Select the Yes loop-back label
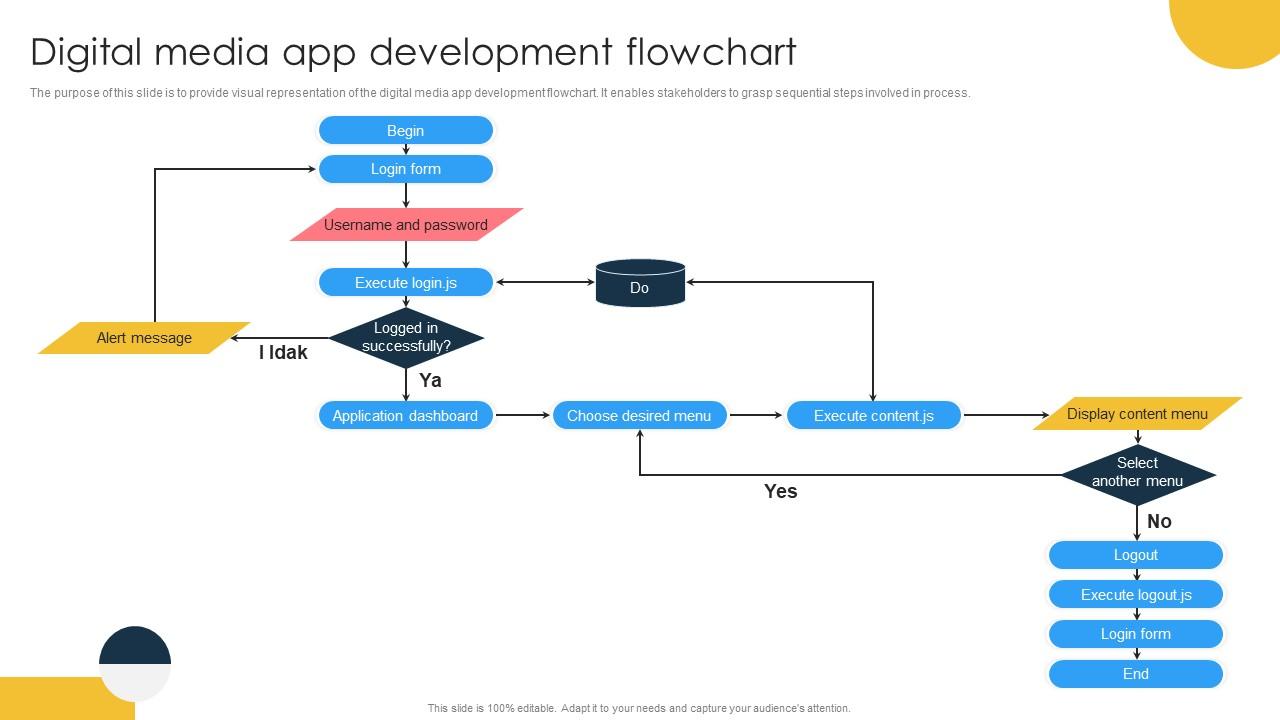Viewport: 1280px width, 720px height. point(779,491)
